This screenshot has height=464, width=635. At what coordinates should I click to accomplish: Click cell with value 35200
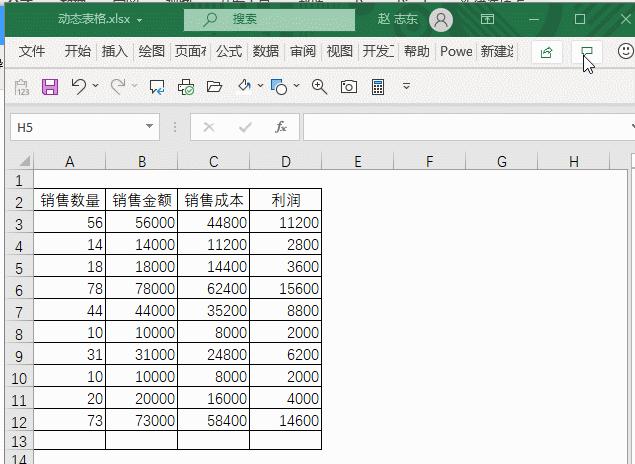click(214, 310)
